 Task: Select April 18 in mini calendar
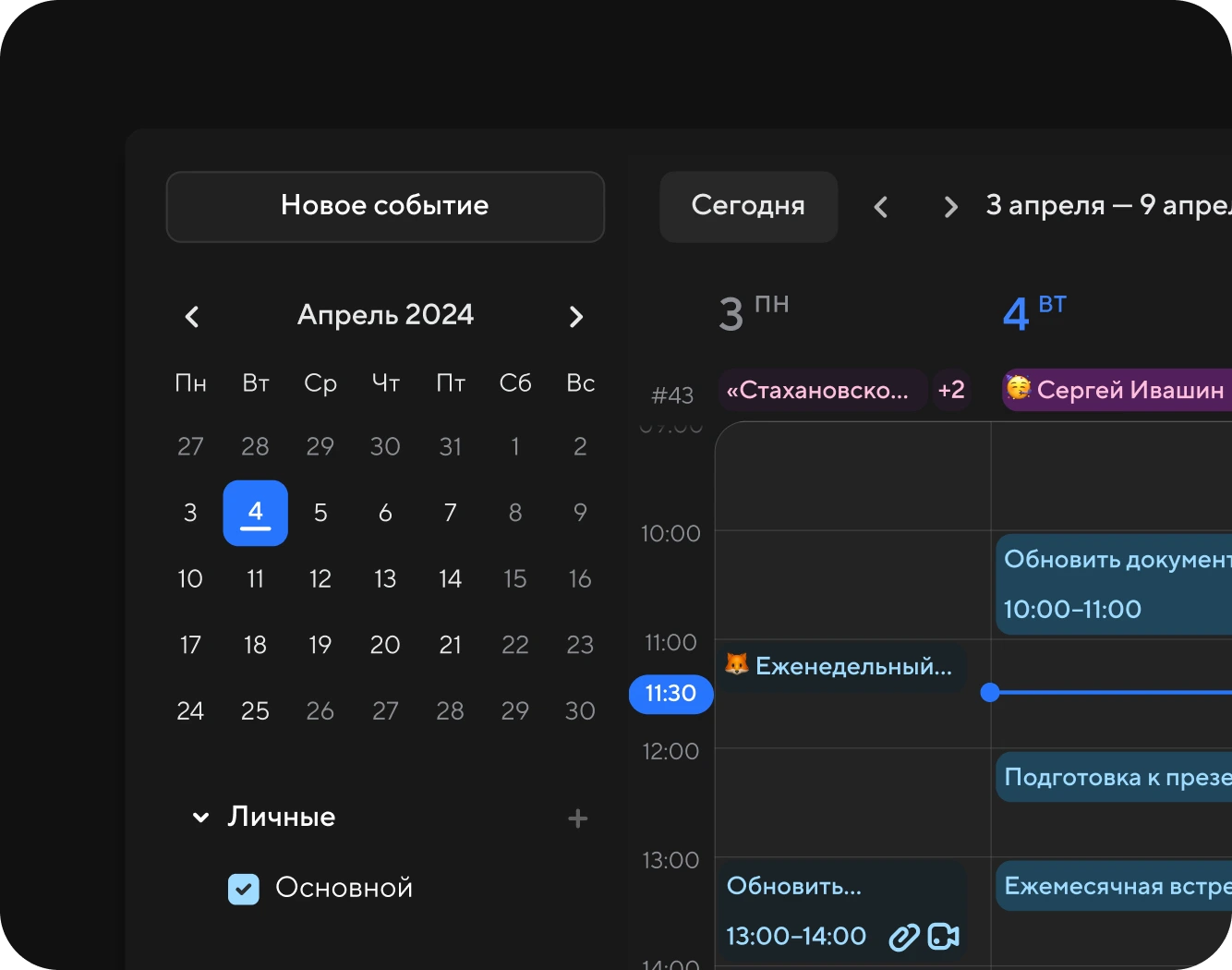[x=255, y=645]
